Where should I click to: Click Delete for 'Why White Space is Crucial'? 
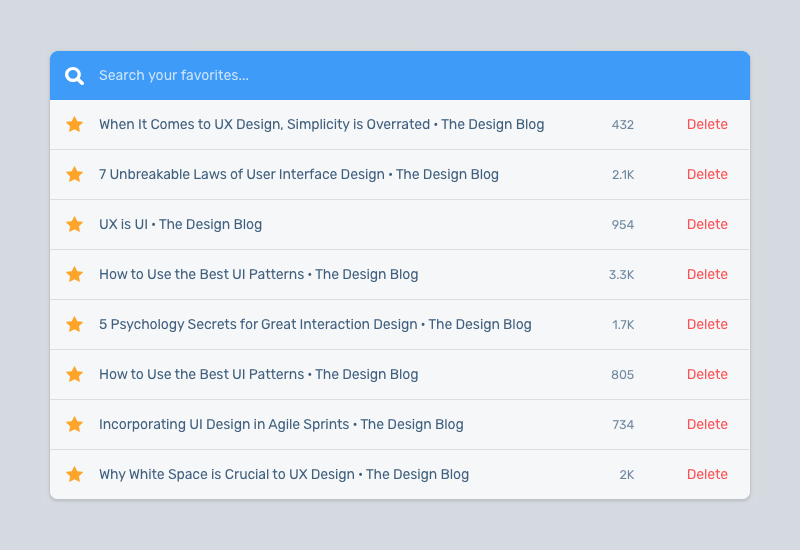tap(707, 475)
